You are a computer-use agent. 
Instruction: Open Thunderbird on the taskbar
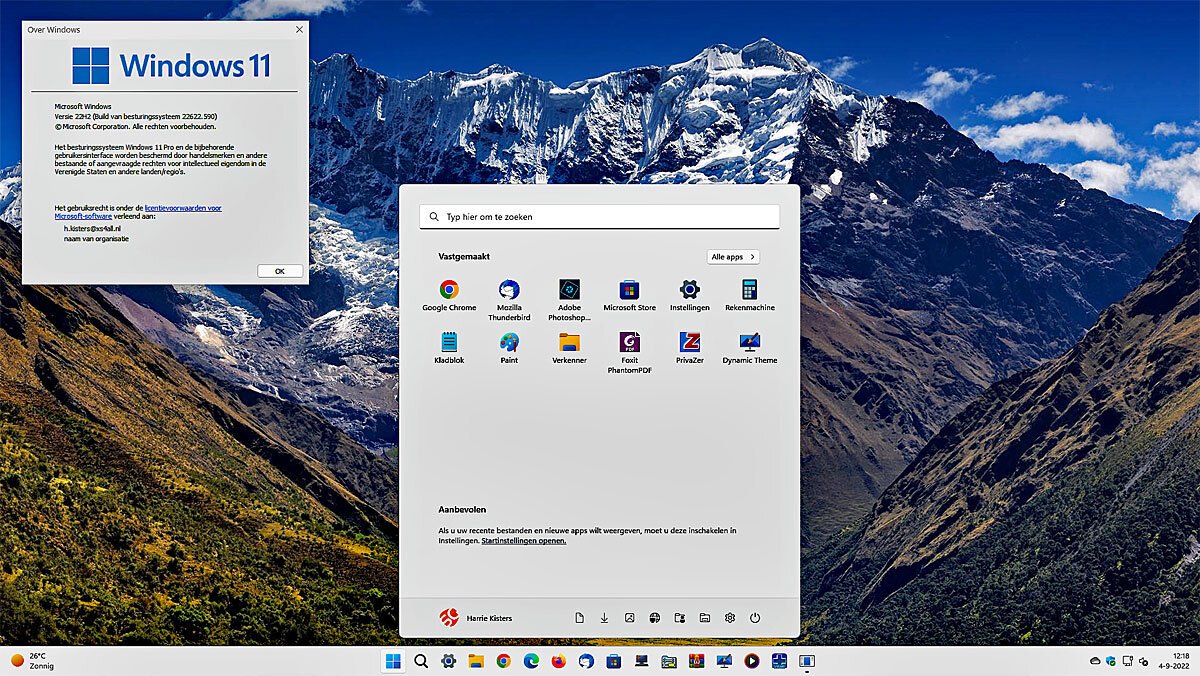coord(586,661)
